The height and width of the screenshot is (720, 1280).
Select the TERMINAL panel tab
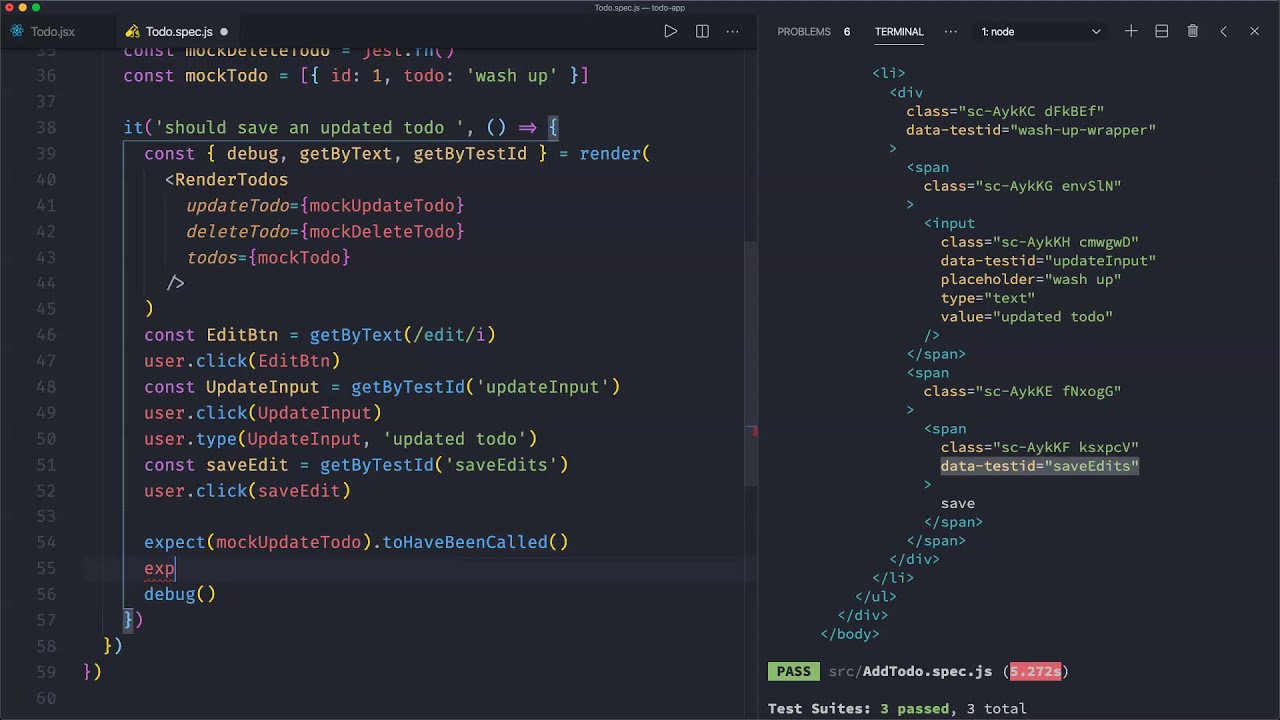click(899, 31)
